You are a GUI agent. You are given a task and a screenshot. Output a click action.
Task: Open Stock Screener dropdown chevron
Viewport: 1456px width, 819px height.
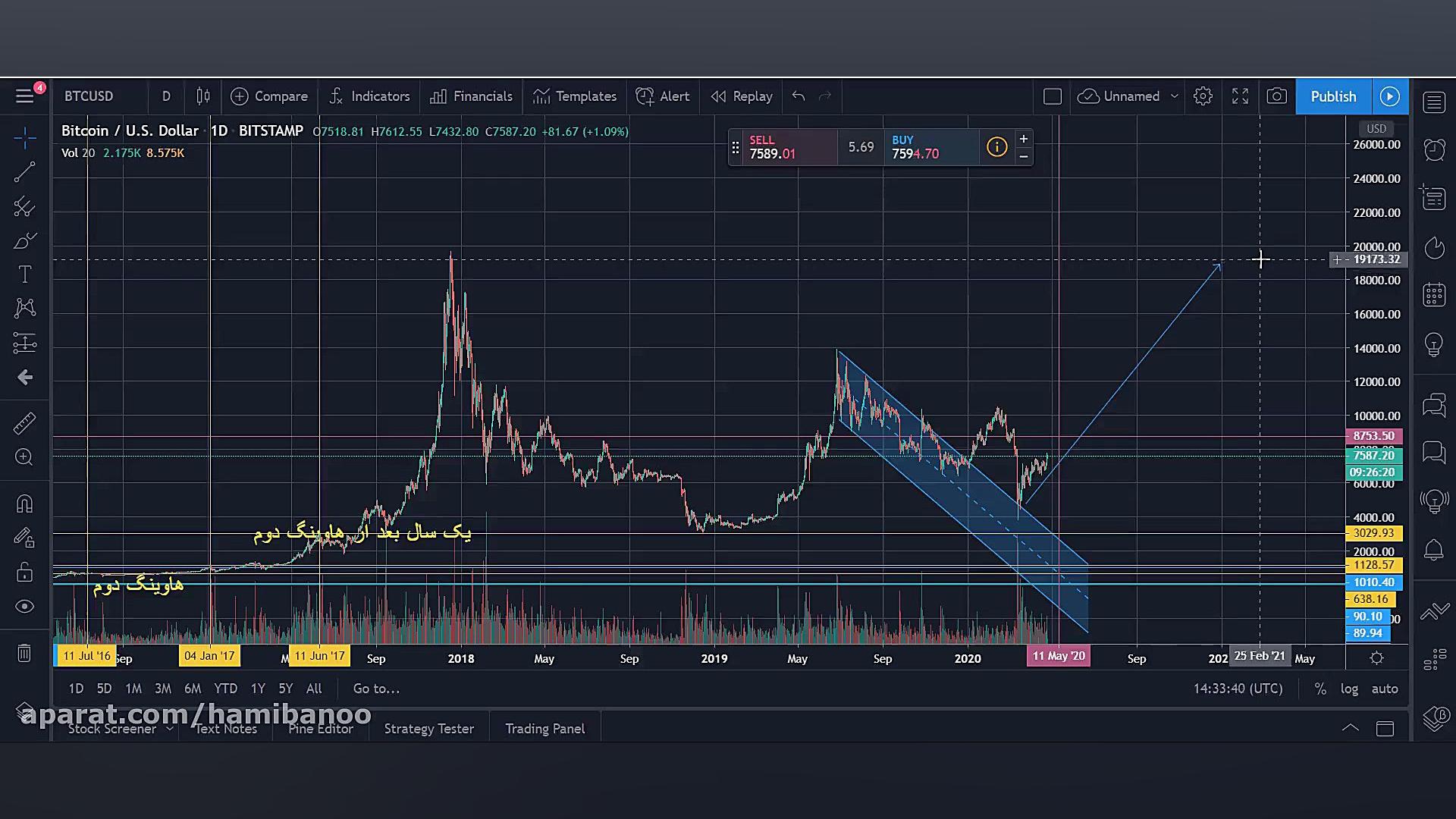(x=170, y=728)
